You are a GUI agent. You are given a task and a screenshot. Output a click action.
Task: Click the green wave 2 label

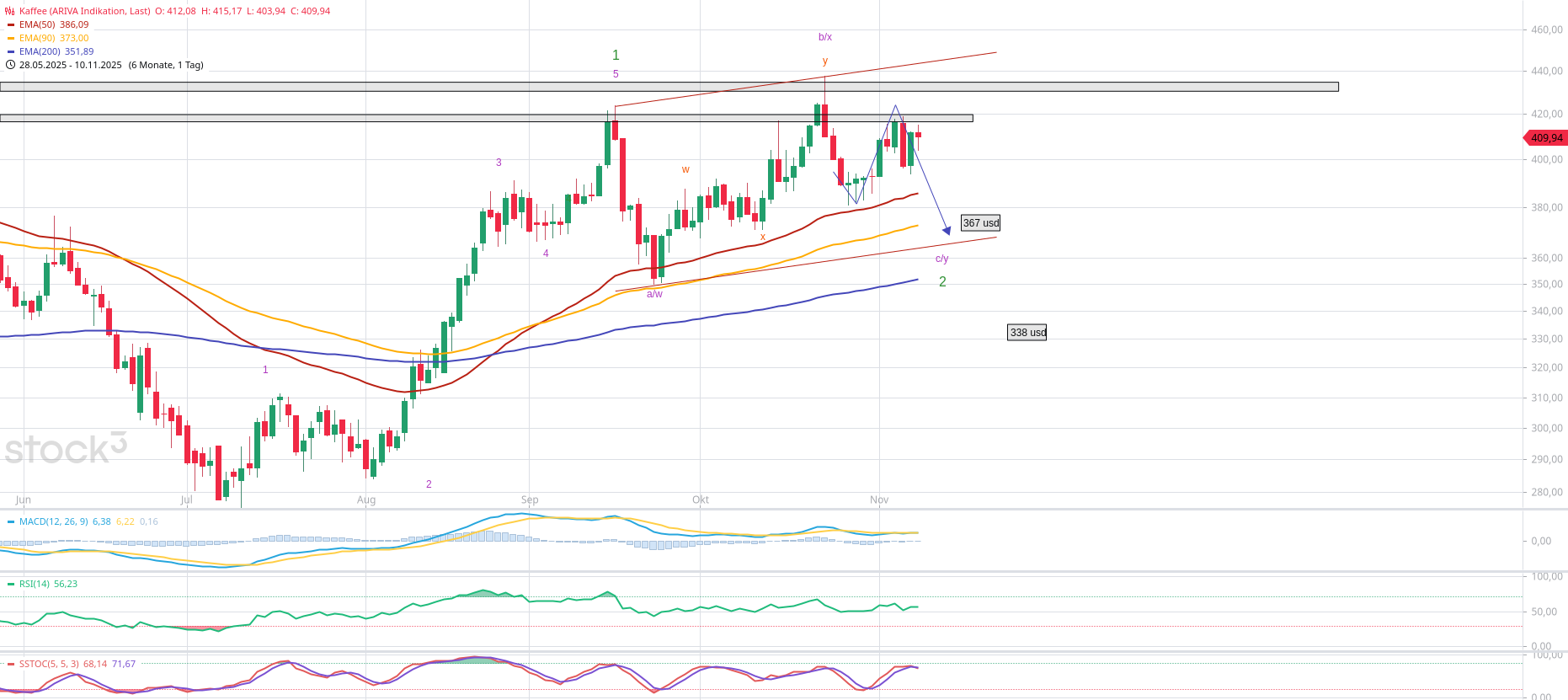[942, 282]
